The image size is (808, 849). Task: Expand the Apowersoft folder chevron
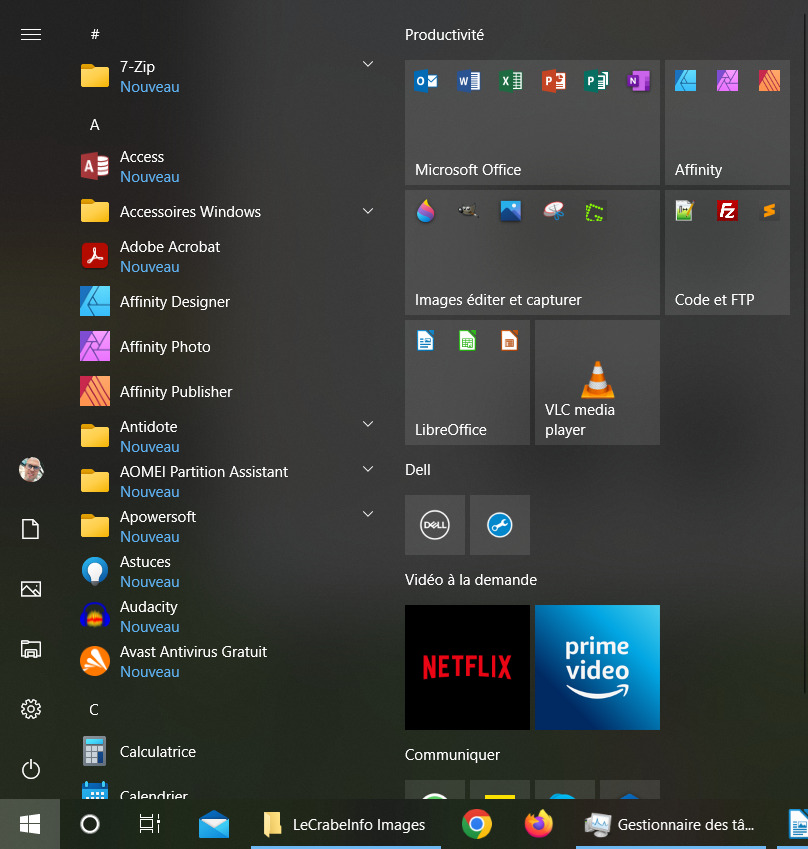coord(368,514)
